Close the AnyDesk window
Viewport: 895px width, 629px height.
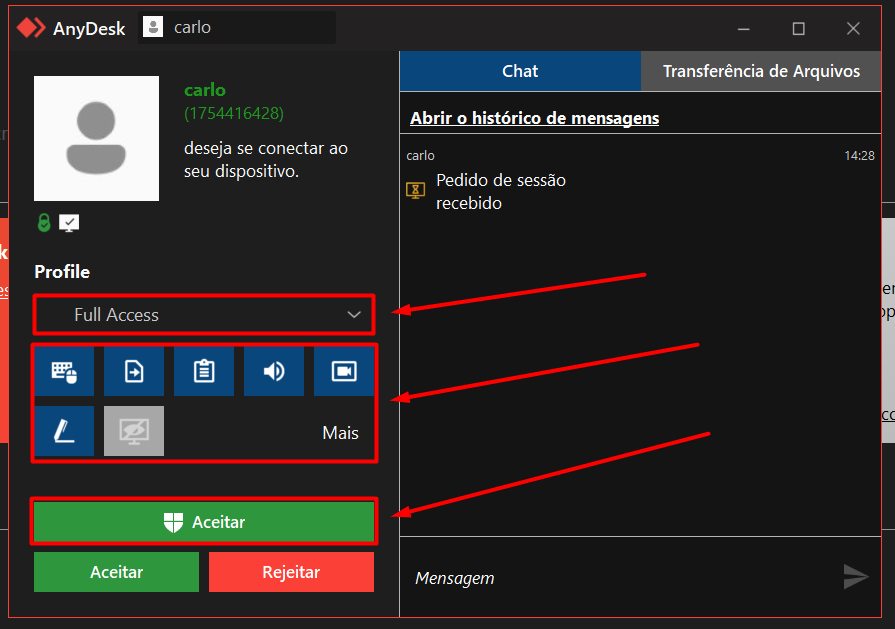pos(853,29)
